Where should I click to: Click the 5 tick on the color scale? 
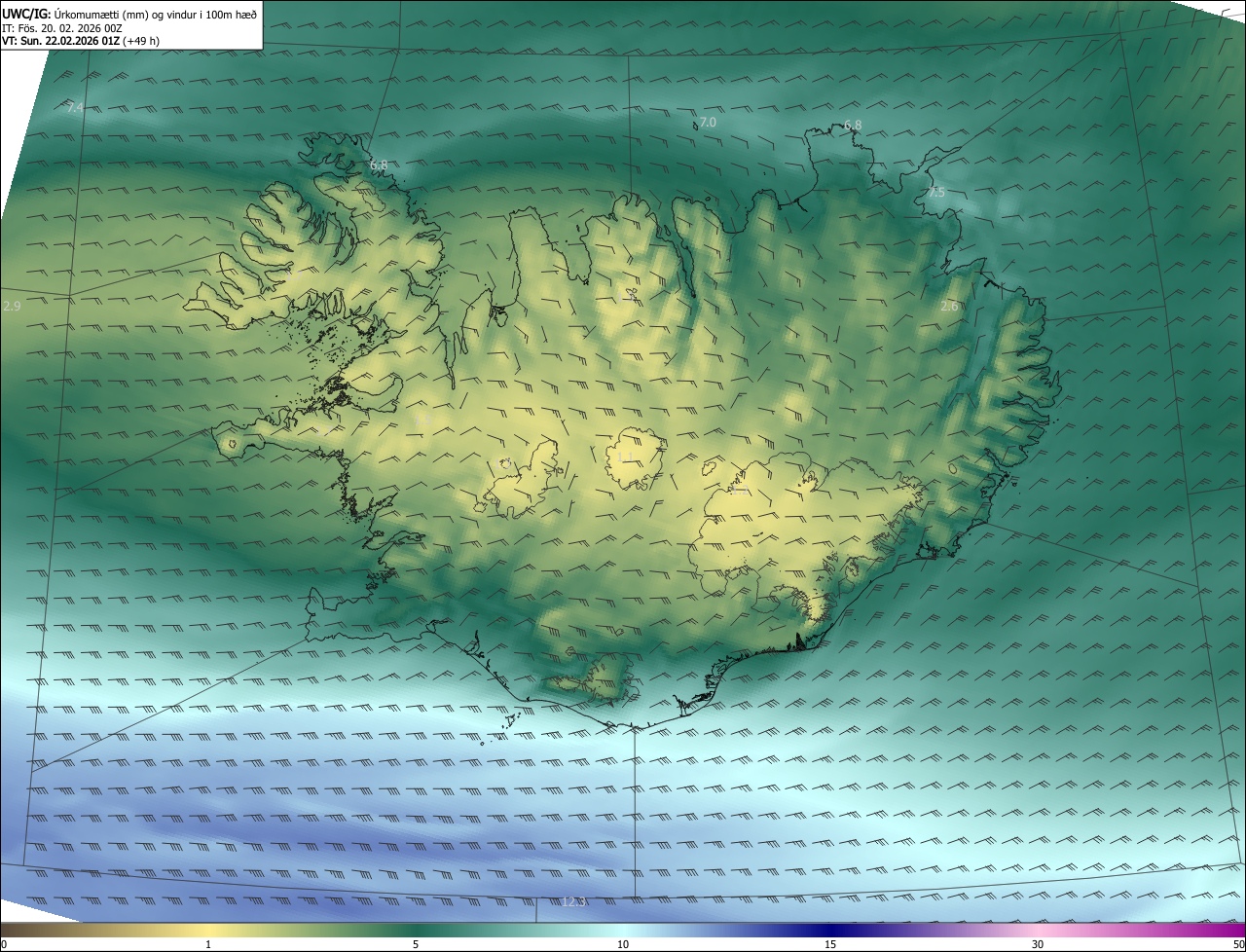coord(416,944)
